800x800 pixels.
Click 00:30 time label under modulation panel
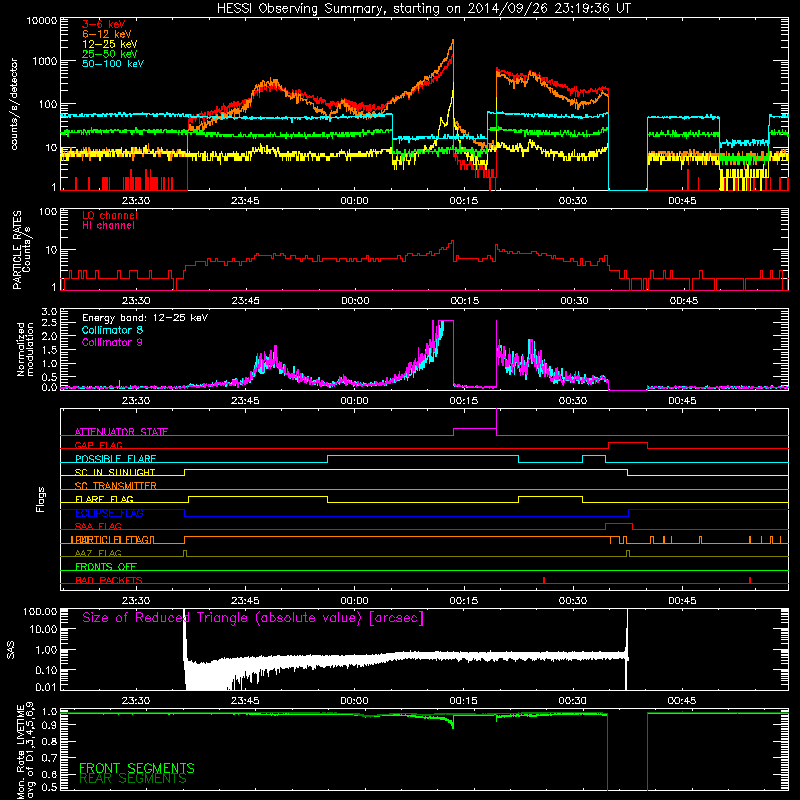click(x=573, y=401)
